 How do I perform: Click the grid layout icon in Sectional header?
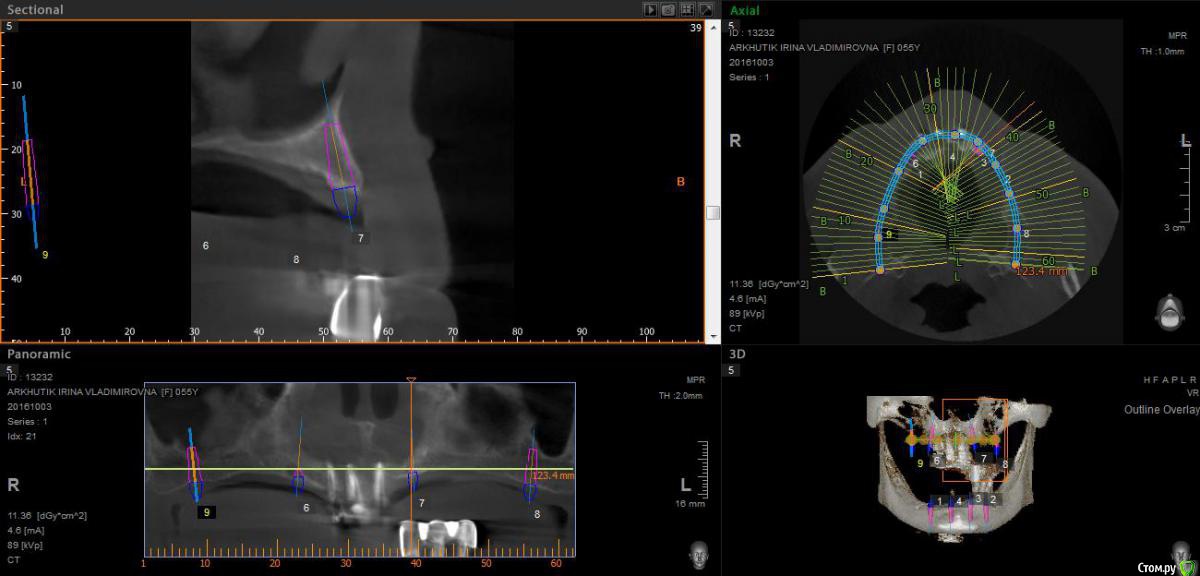tap(687, 9)
